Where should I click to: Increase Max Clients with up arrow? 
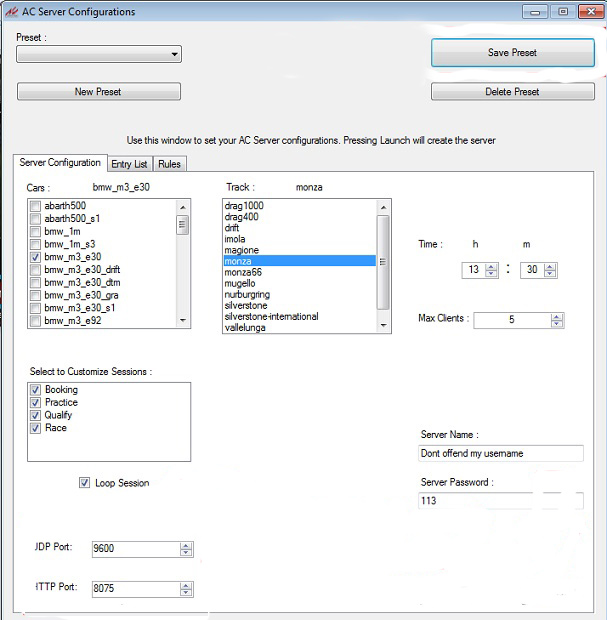click(557, 316)
